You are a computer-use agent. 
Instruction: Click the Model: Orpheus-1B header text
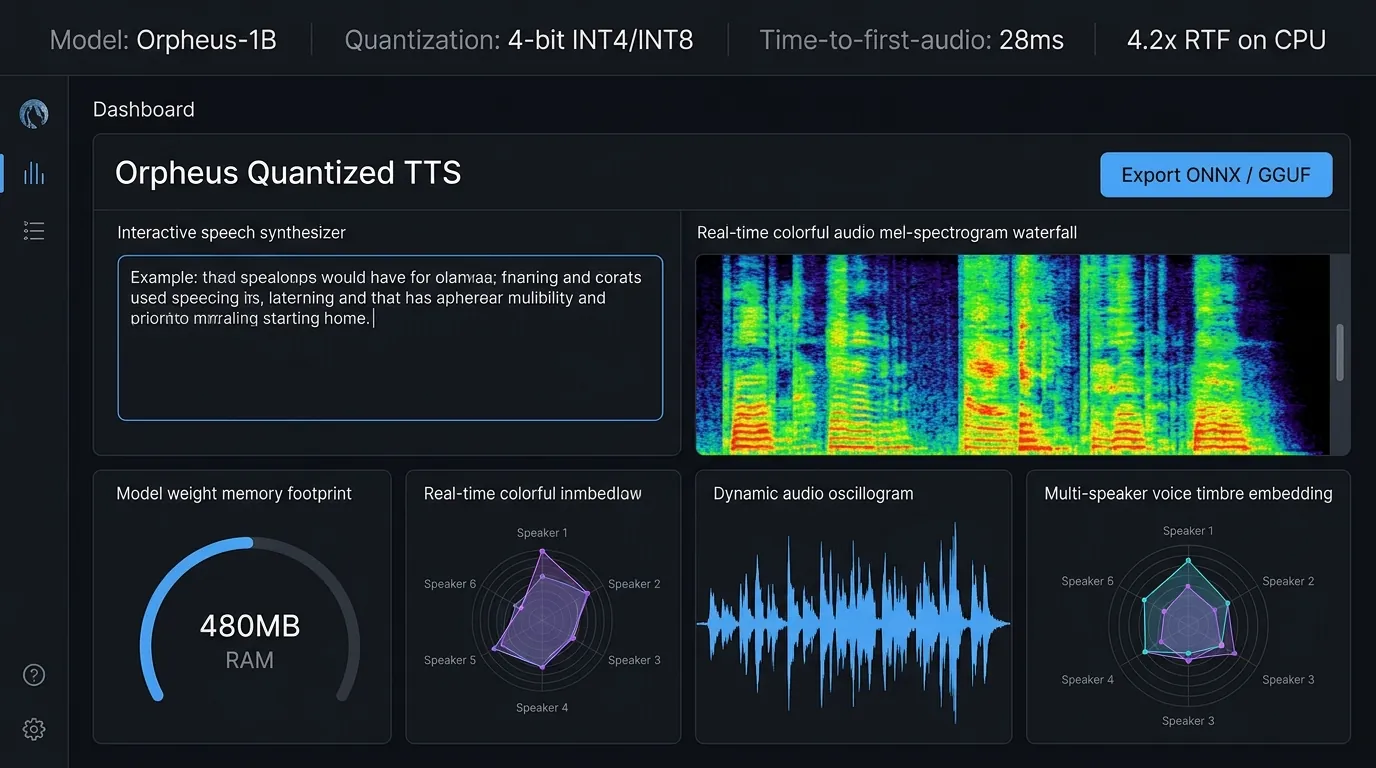click(x=163, y=40)
